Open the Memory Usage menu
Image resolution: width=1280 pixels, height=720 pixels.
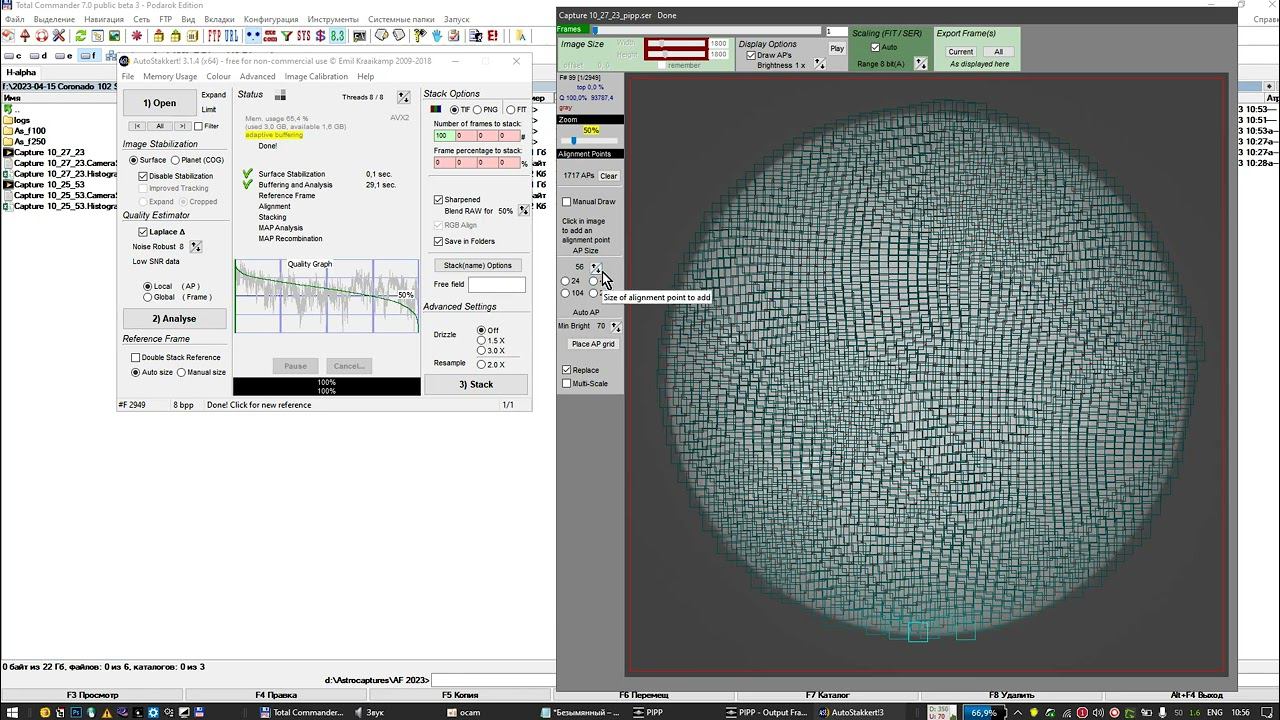pyautogui.click(x=170, y=77)
